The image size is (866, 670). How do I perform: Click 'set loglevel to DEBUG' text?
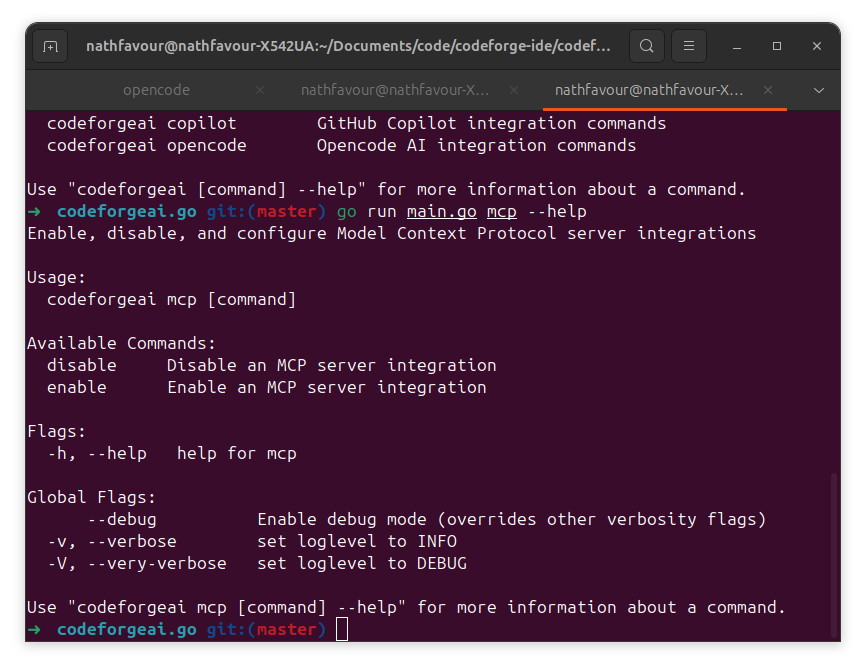click(362, 563)
